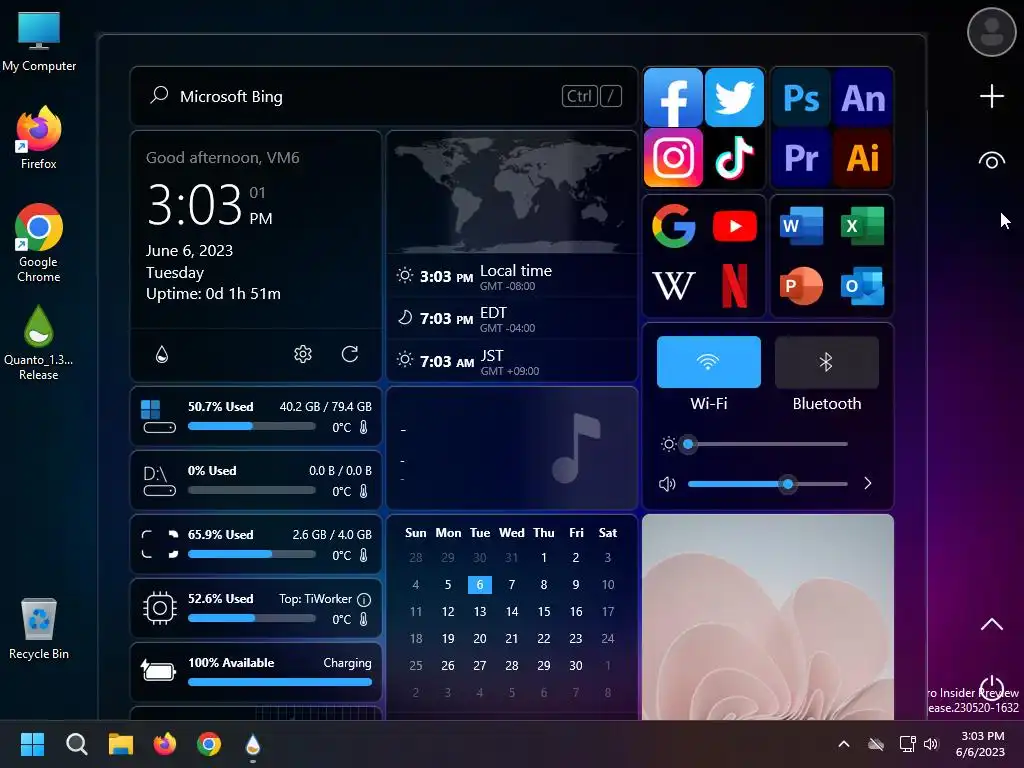Open the Twitter shortcut tile
Viewport: 1024px width, 768px height.
tap(734, 97)
